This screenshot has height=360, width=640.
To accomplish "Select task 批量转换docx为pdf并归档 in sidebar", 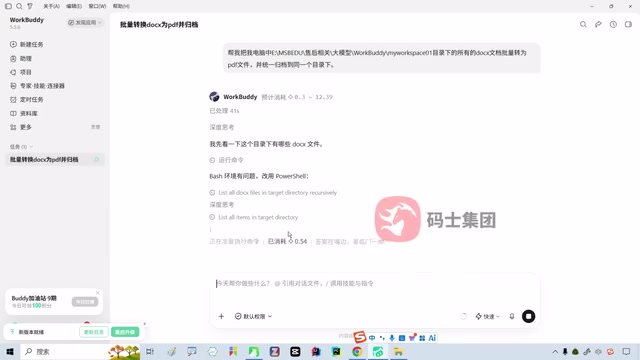I will [55, 160].
